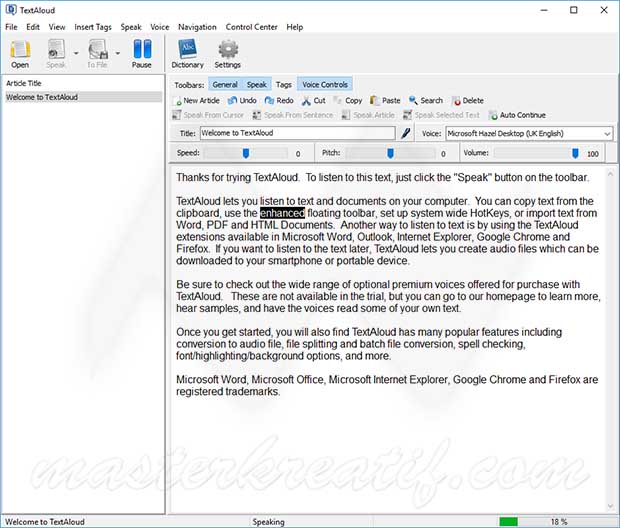Pause the speech playback
This screenshot has width=620, height=528.
click(x=142, y=52)
